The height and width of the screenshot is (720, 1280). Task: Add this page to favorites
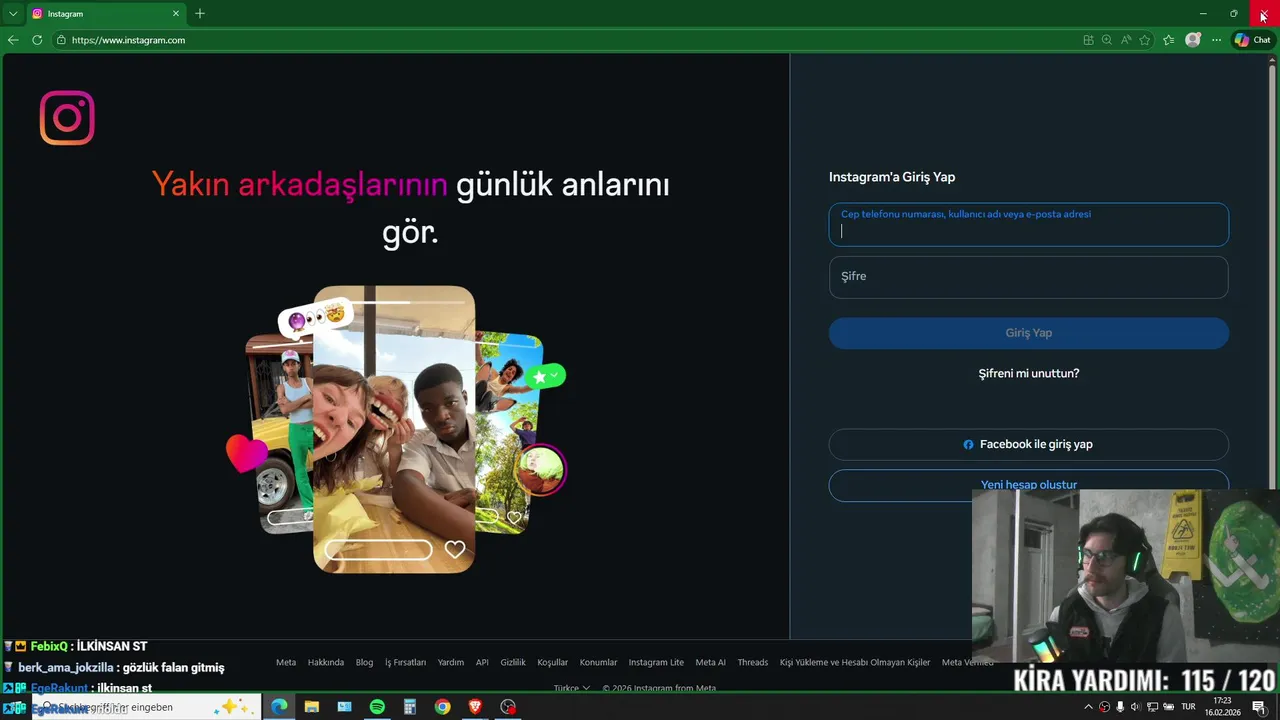(1145, 40)
